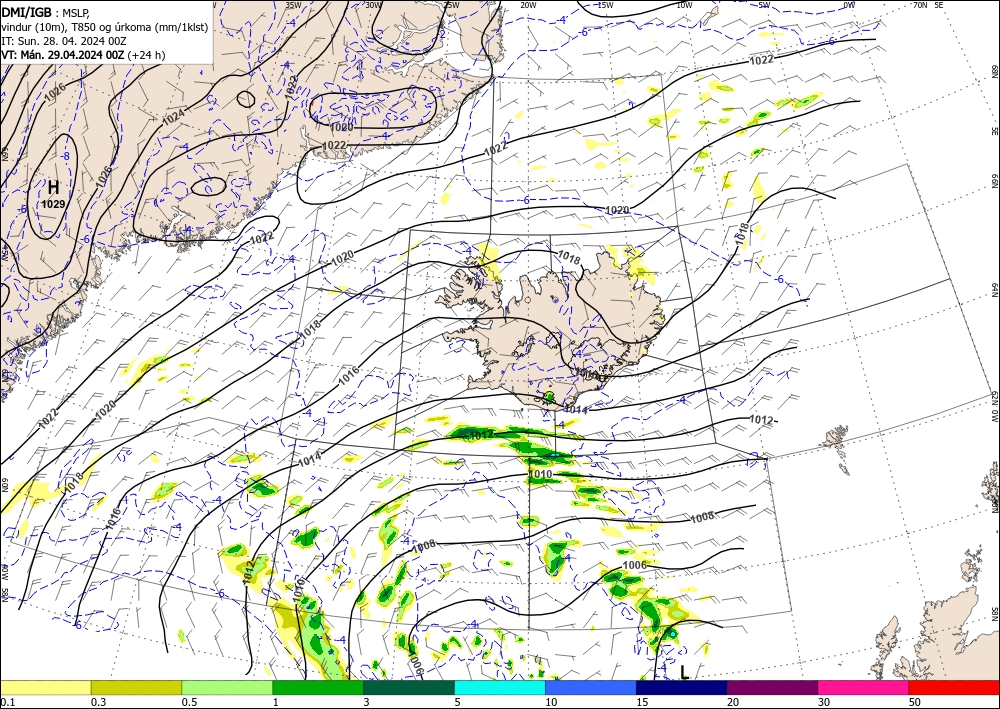Click the '15W' longitude label

click(605, 5)
